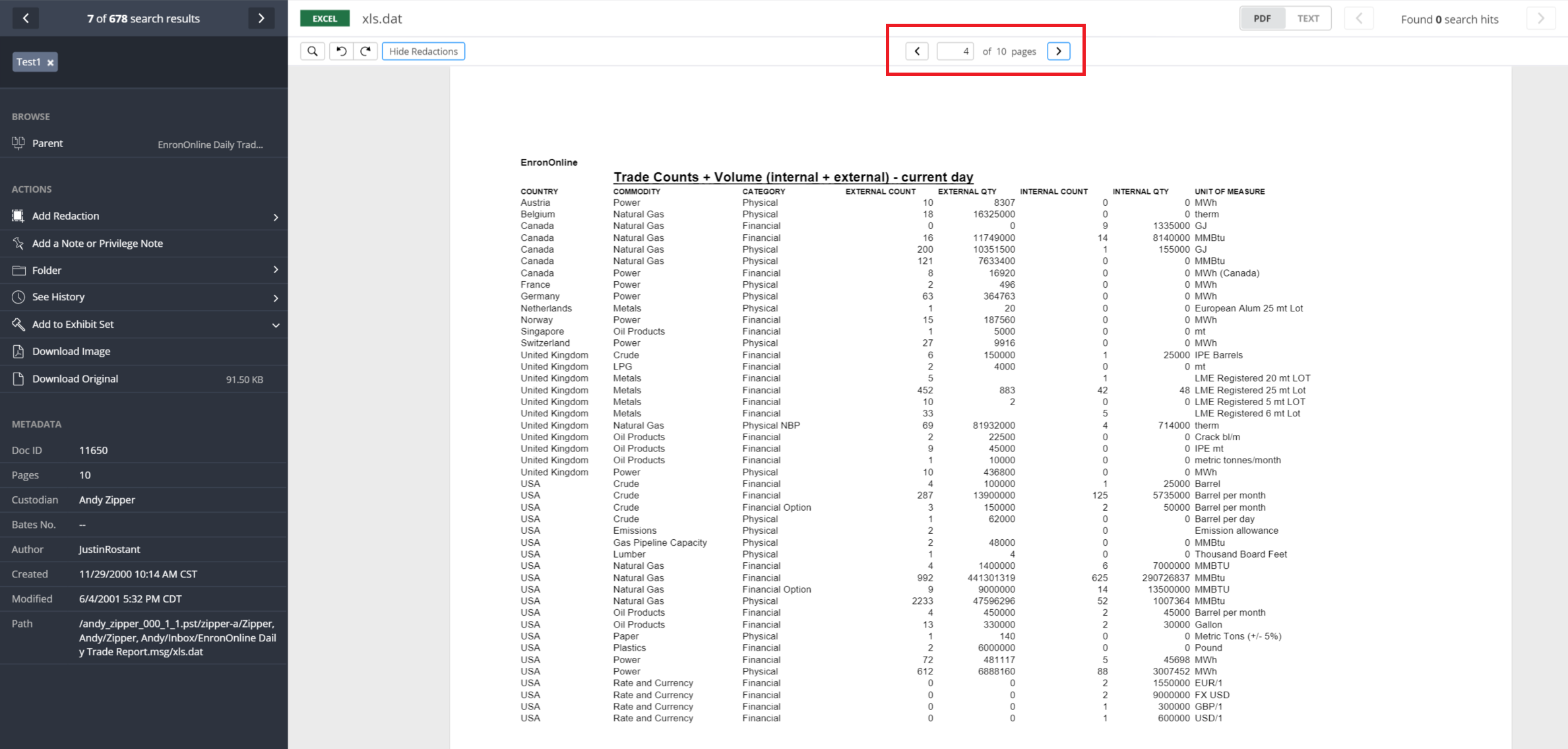Go to next document page
Viewport: 1568px width, 749px height.
click(x=1059, y=51)
